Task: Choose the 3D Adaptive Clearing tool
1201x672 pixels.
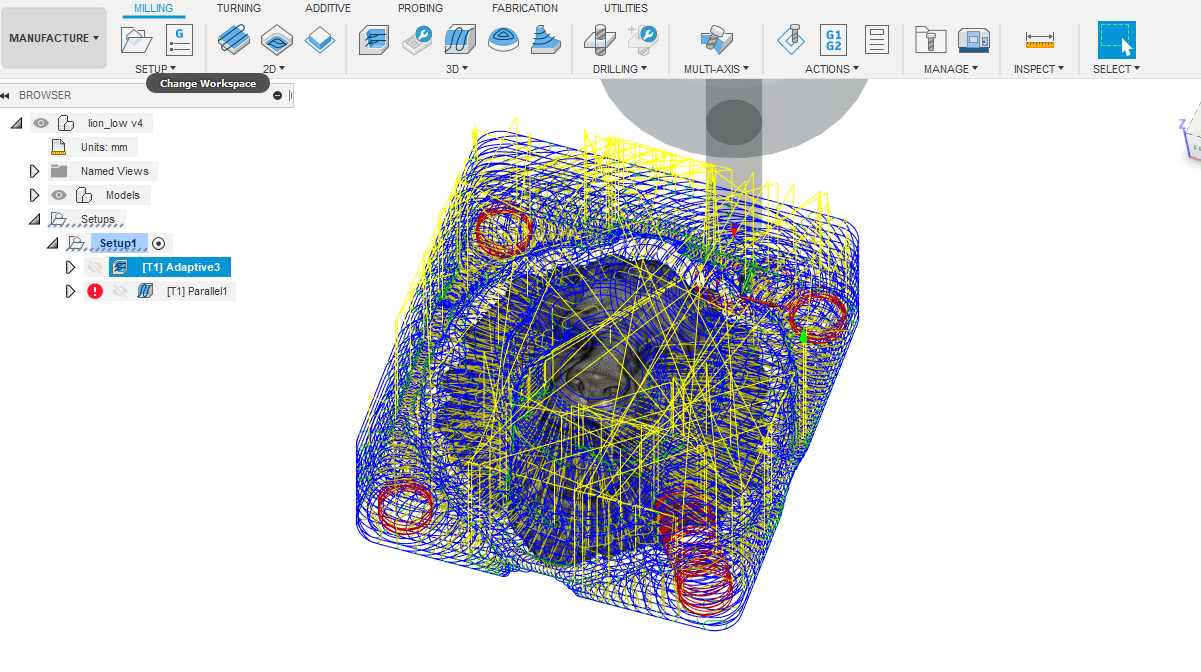Action: pos(374,40)
